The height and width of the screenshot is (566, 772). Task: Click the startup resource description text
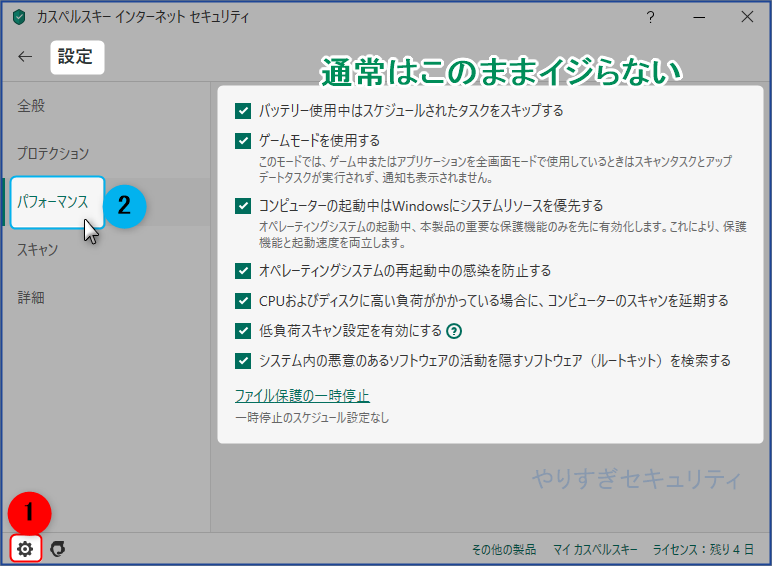click(x=503, y=234)
